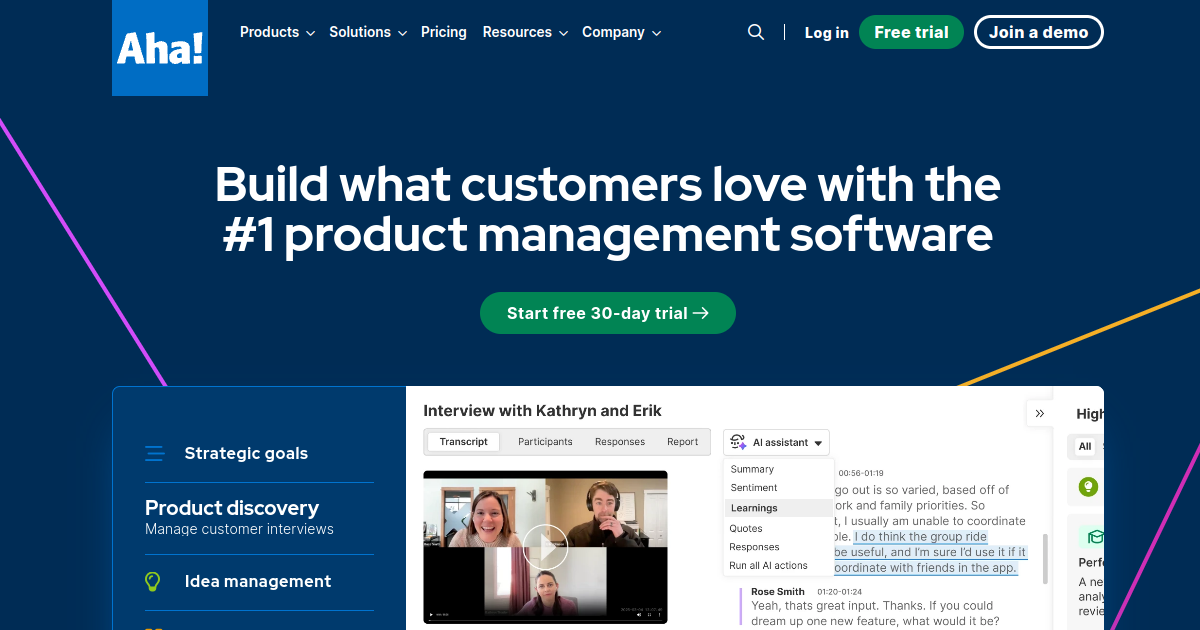Choose Responses in AI assistant menu
Screen dimensions: 1200x630
point(754,547)
